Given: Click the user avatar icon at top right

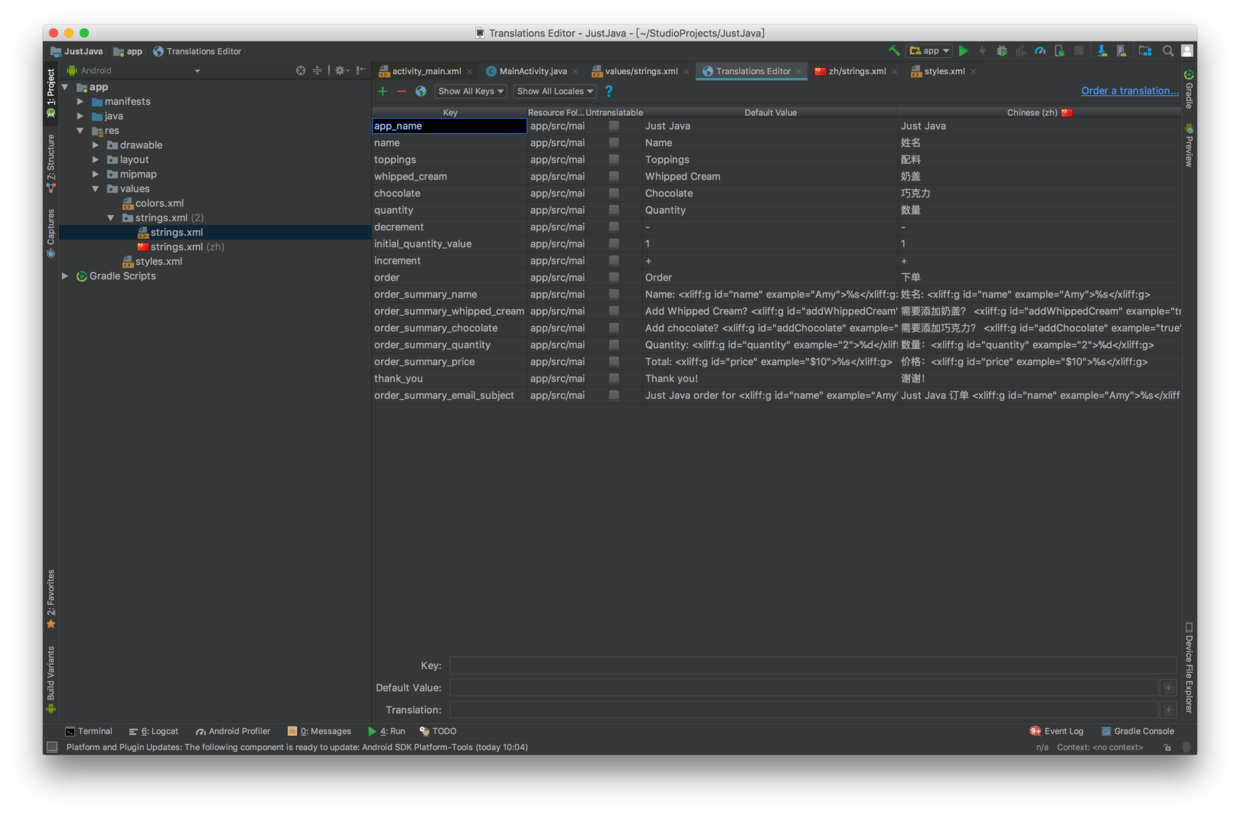Looking at the screenshot, I should point(1187,51).
